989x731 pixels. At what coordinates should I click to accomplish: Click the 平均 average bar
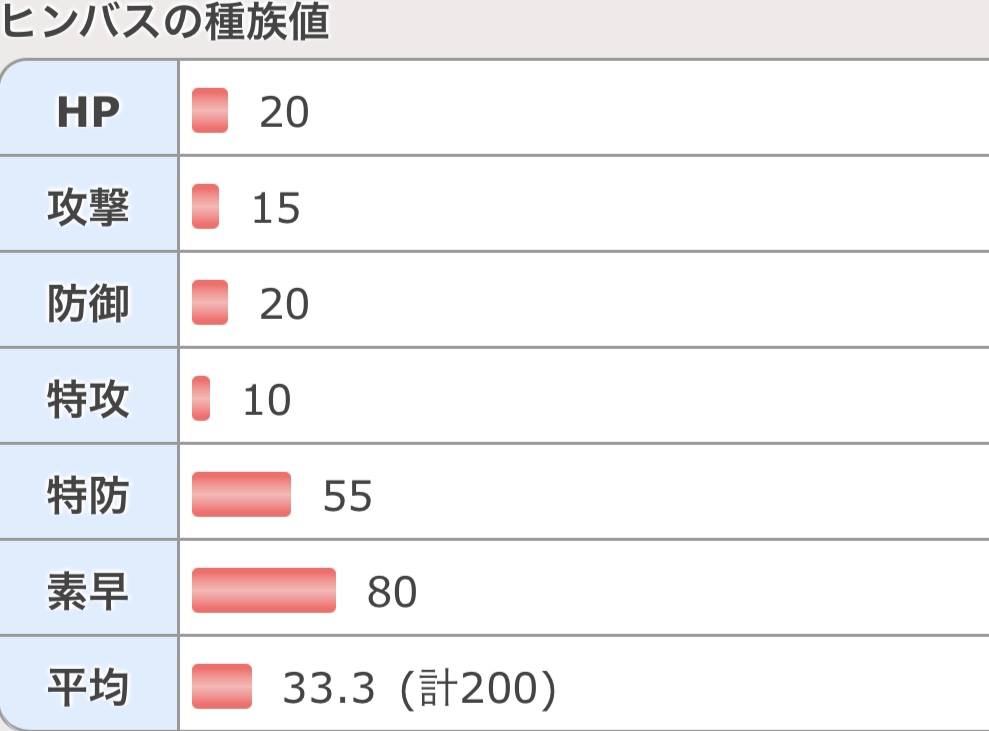click(222, 686)
